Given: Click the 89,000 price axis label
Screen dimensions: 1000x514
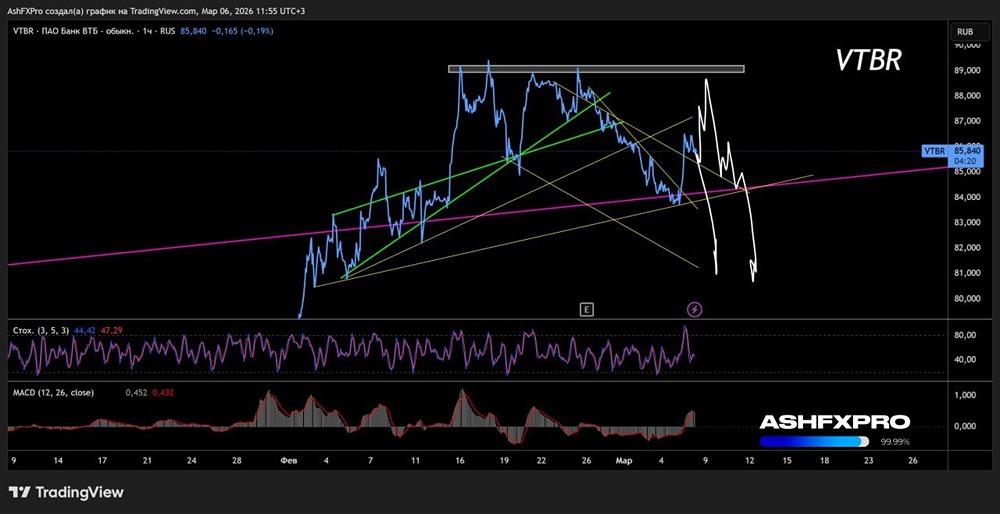Looking at the screenshot, I should [967, 71].
